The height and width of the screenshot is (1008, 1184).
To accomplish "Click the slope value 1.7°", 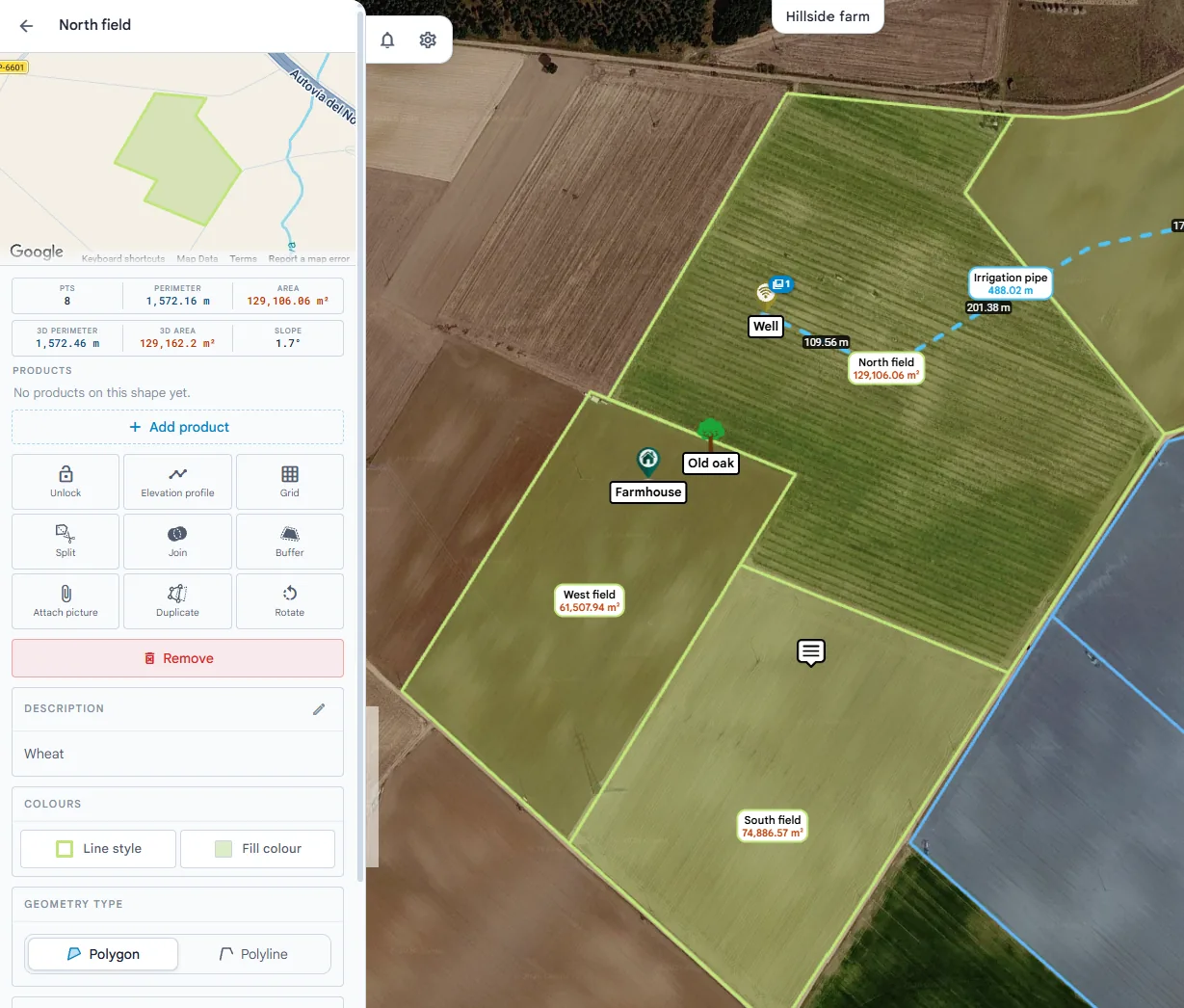I will (x=288, y=343).
